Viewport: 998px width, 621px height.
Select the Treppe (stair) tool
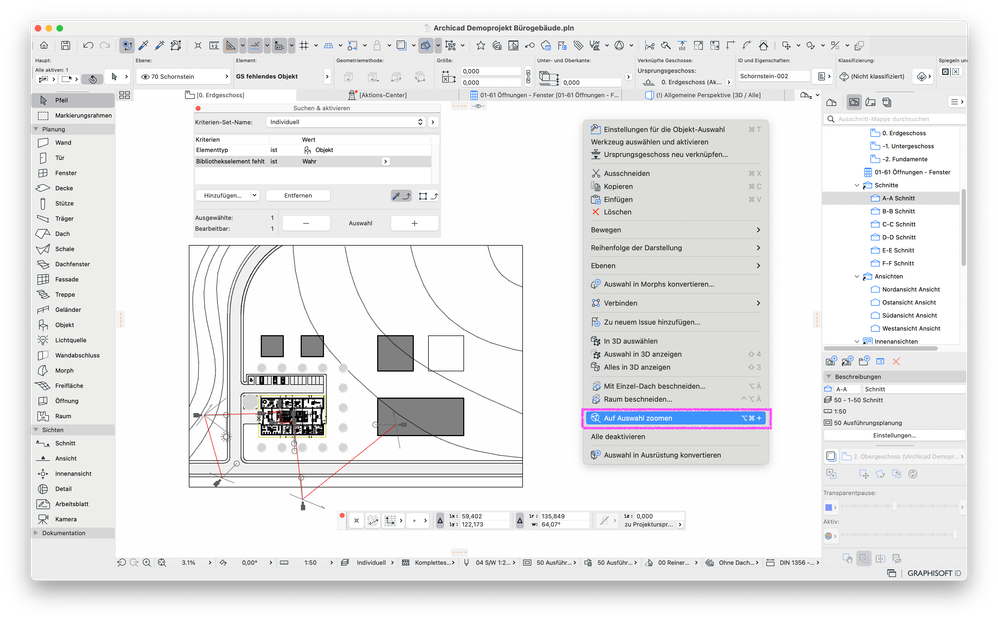[x=64, y=295]
